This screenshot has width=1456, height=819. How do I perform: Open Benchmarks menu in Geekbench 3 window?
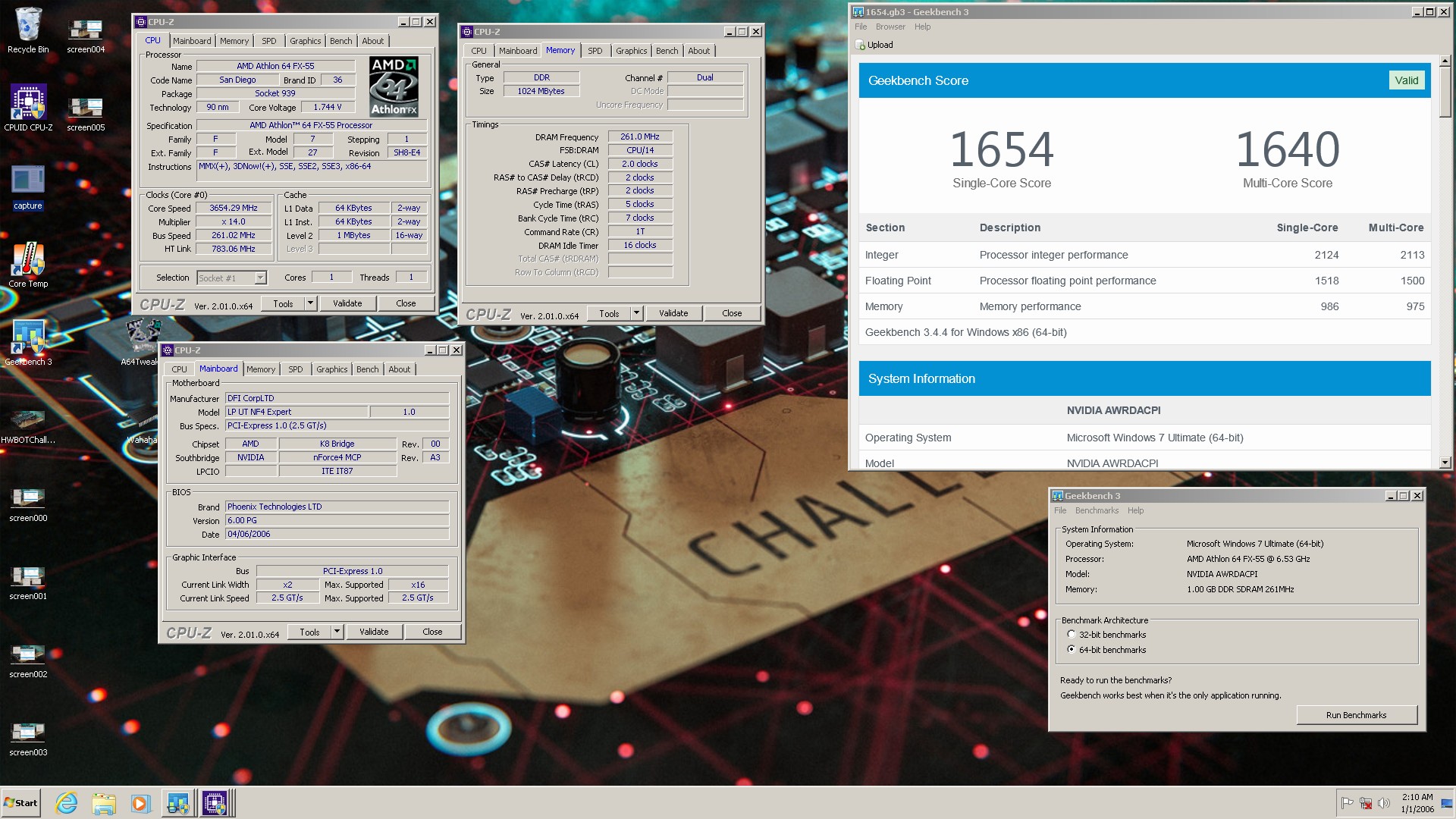pos(1097,510)
